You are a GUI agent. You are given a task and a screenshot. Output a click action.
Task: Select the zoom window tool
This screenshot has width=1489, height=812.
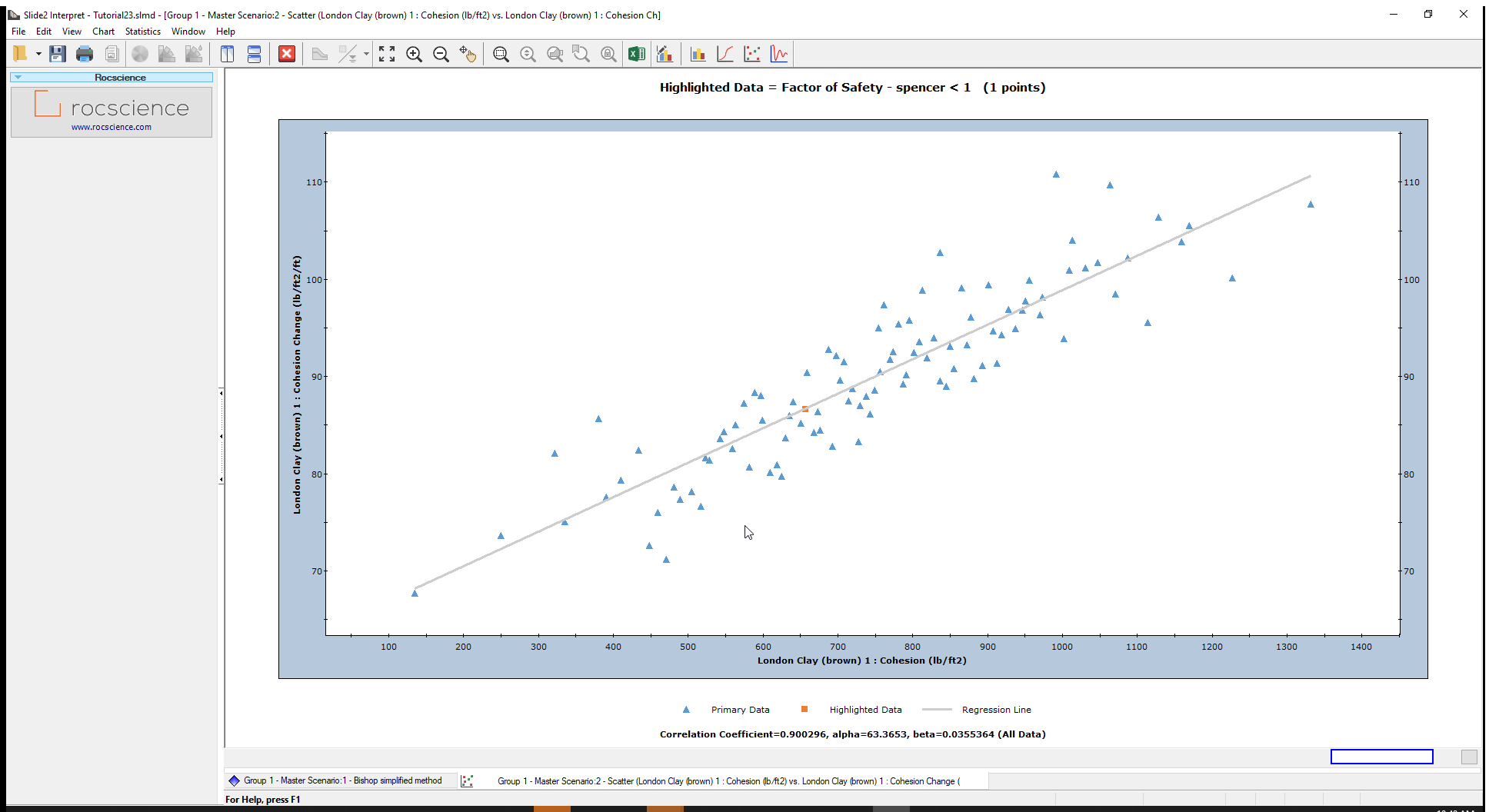pyautogui.click(x=501, y=54)
